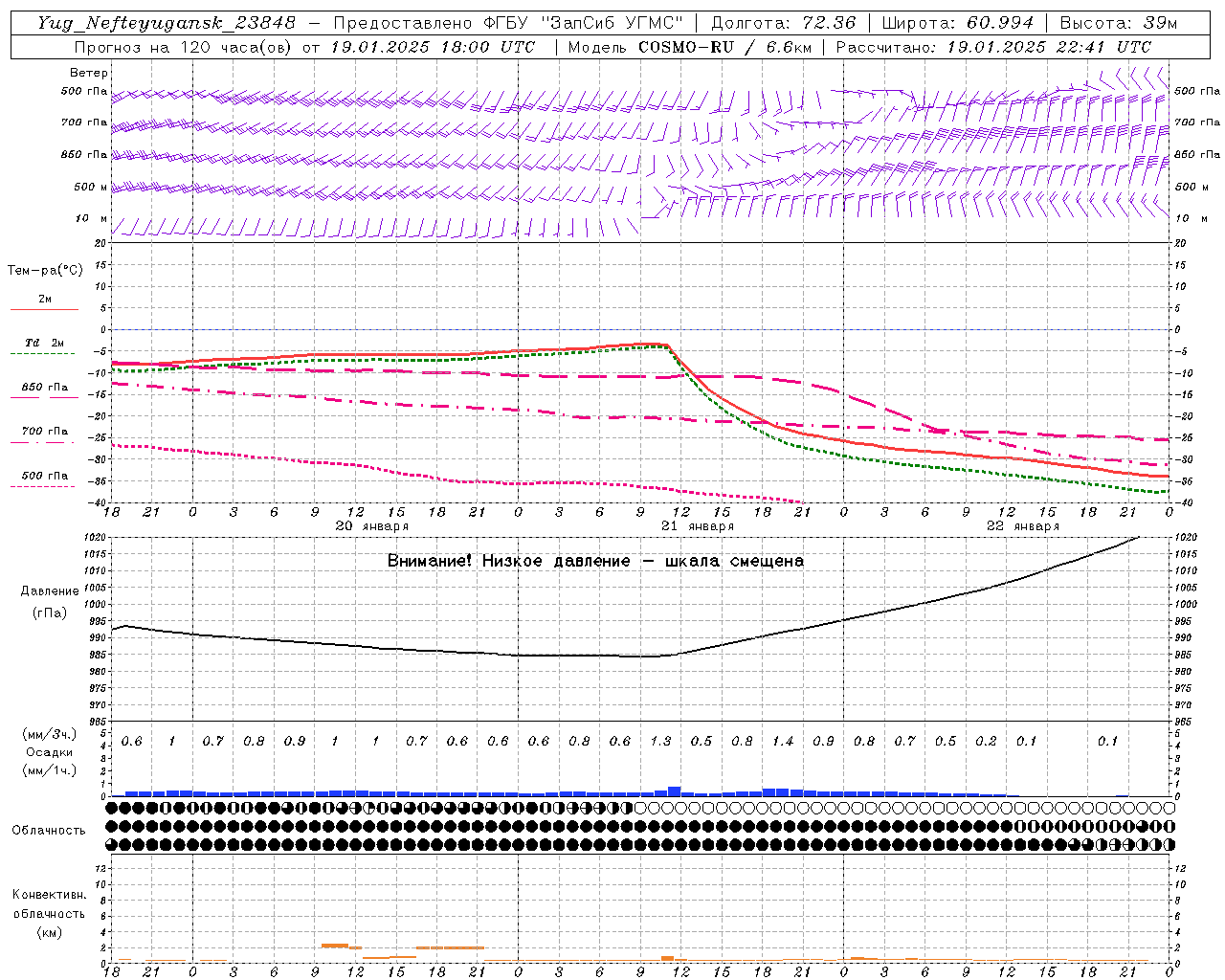
Task: Click the Облачность cloud cover label
Action: [x=49, y=831]
